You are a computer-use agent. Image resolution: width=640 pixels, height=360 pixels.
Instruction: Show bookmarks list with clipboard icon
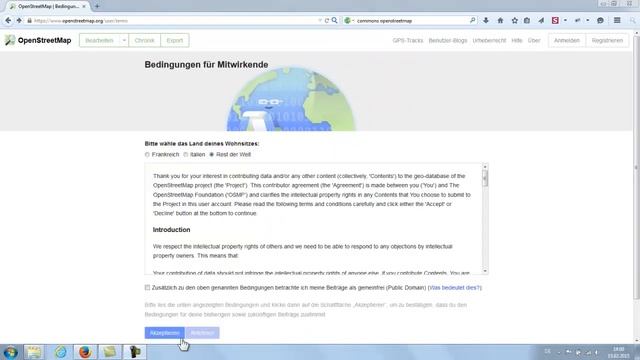tap(527, 20)
